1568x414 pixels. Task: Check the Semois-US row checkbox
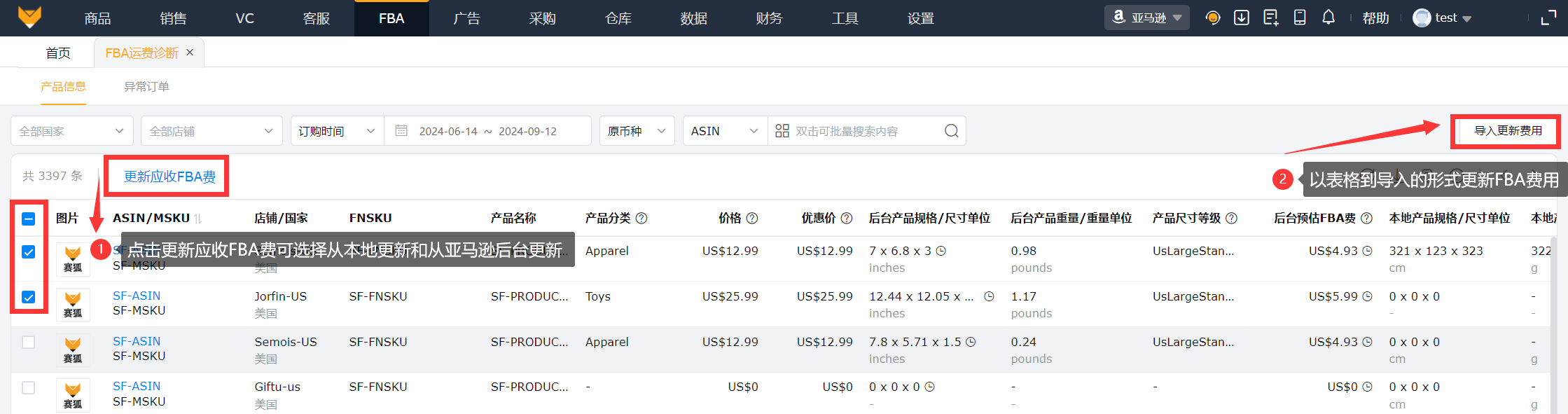tap(29, 342)
